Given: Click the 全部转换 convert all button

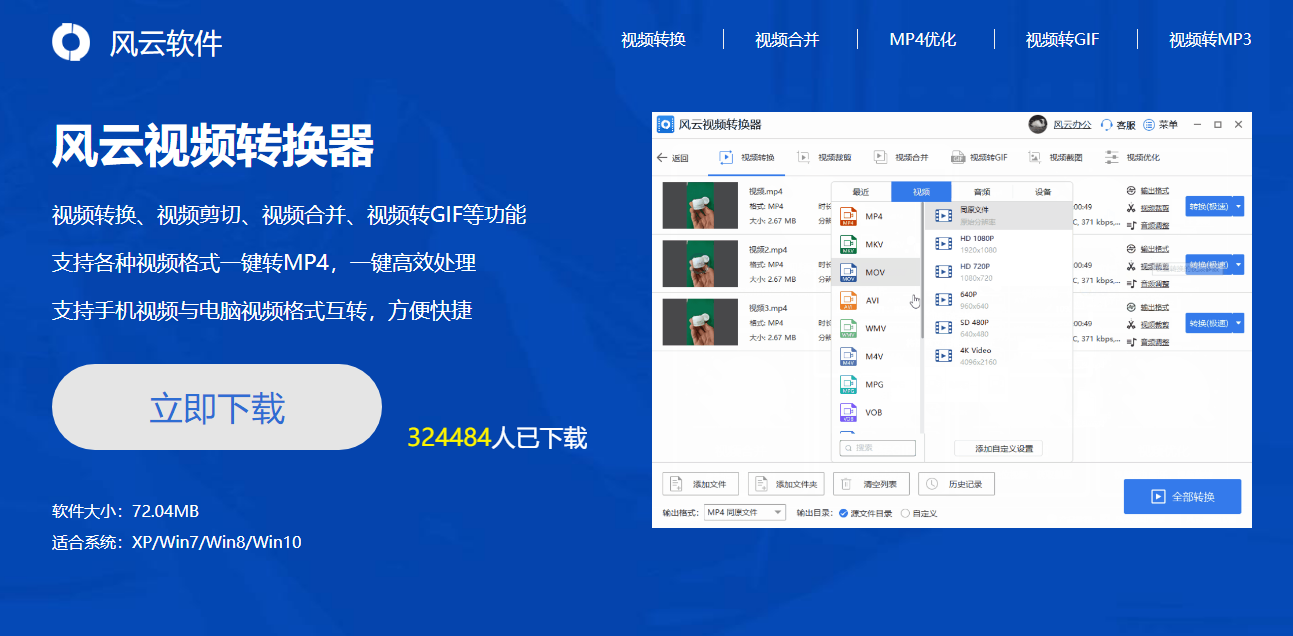Looking at the screenshot, I should [x=1182, y=496].
